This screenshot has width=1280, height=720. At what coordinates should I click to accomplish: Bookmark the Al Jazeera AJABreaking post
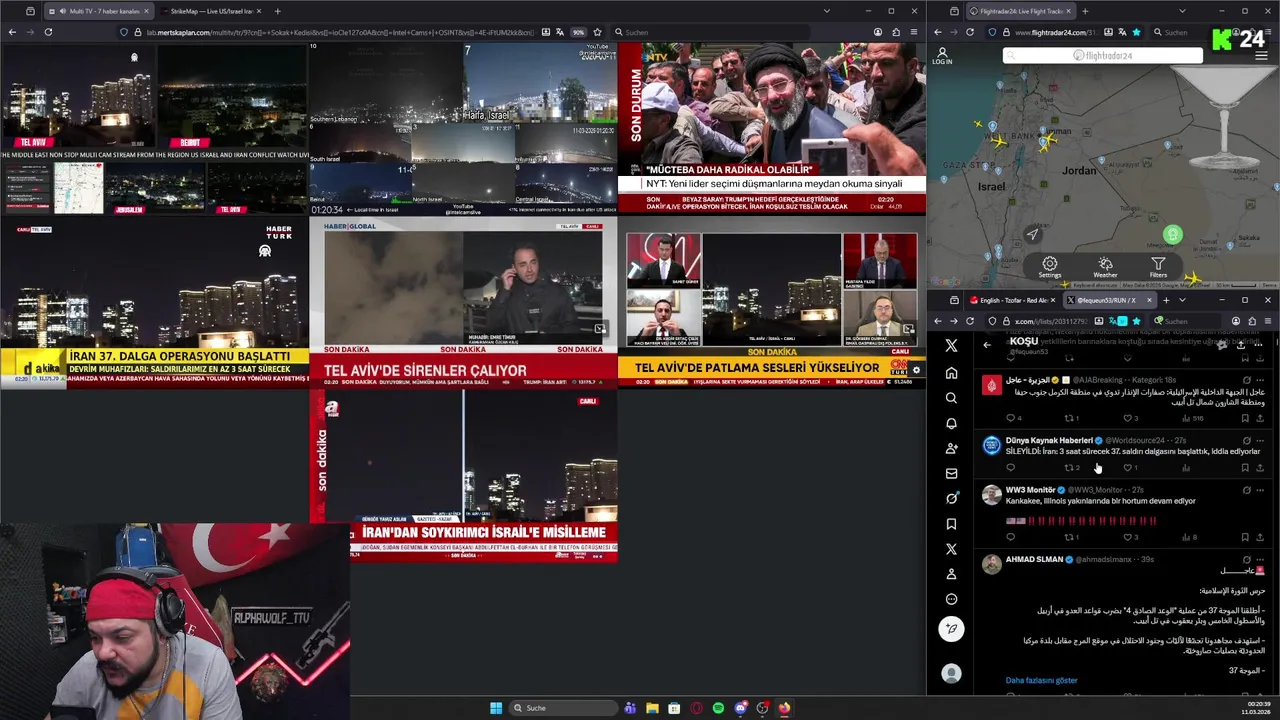click(x=1245, y=418)
